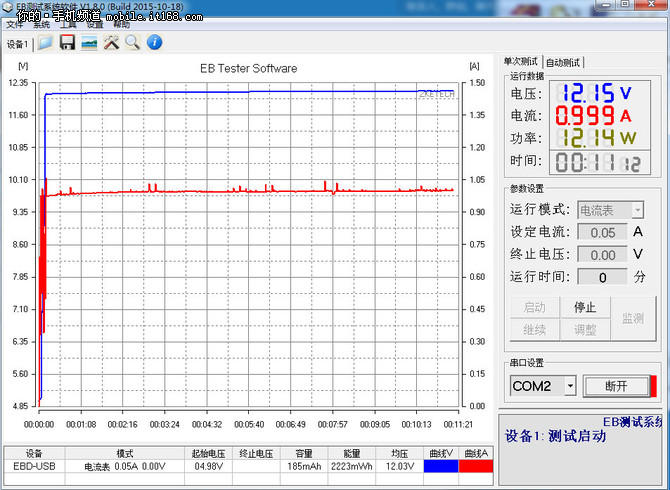Click the 起始电压 column header
Image resolution: width=670 pixels, height=490 pixels.
(209, 453)
